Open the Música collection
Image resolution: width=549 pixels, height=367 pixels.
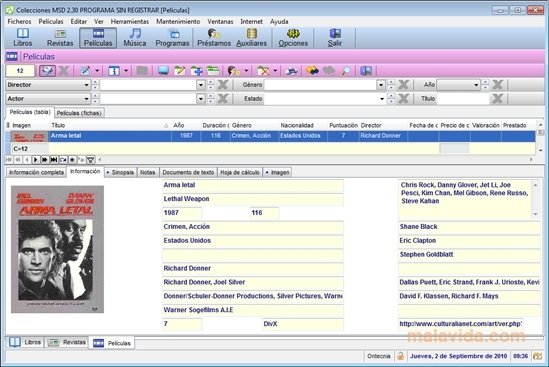(135, 38)
